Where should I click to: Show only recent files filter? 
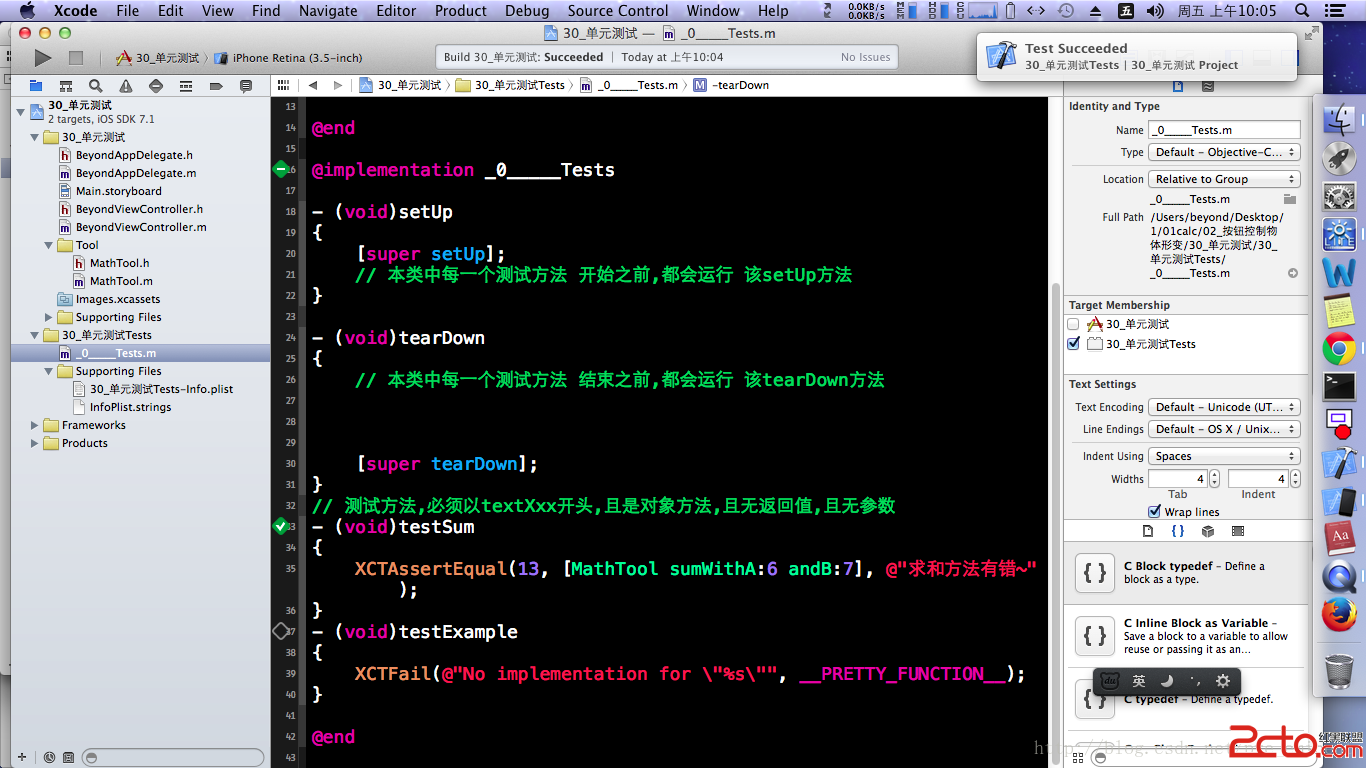[48, 757]
